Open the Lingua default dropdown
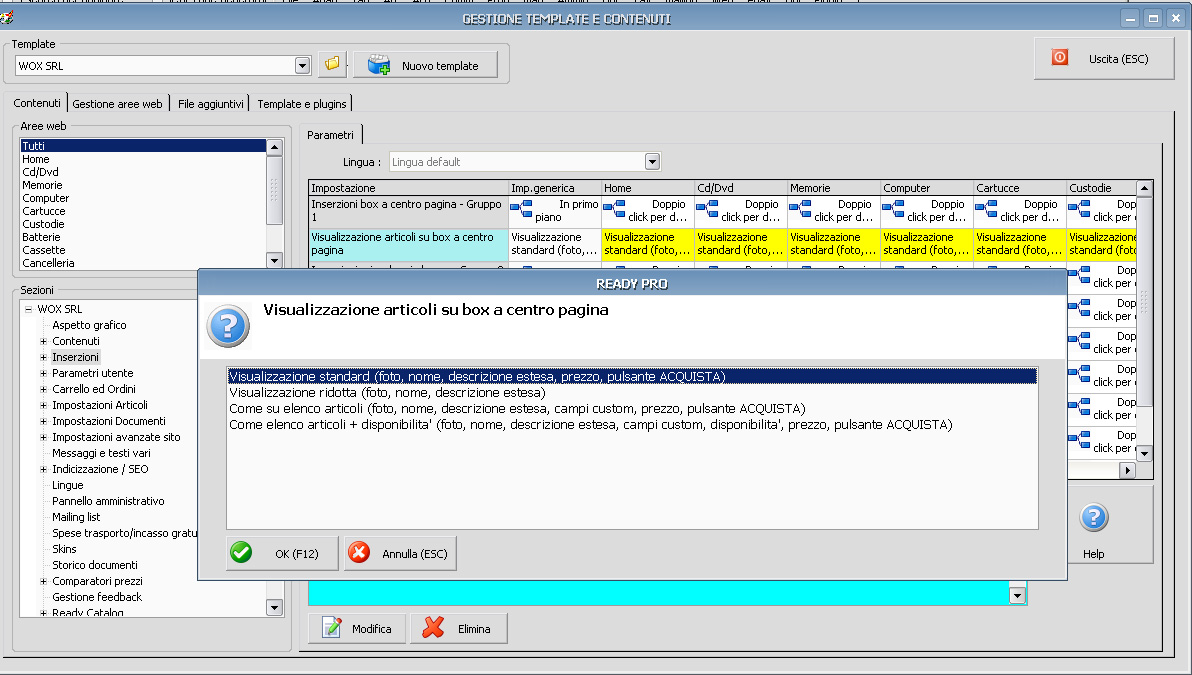This screenshot has height=675, width=1192. 652,162
